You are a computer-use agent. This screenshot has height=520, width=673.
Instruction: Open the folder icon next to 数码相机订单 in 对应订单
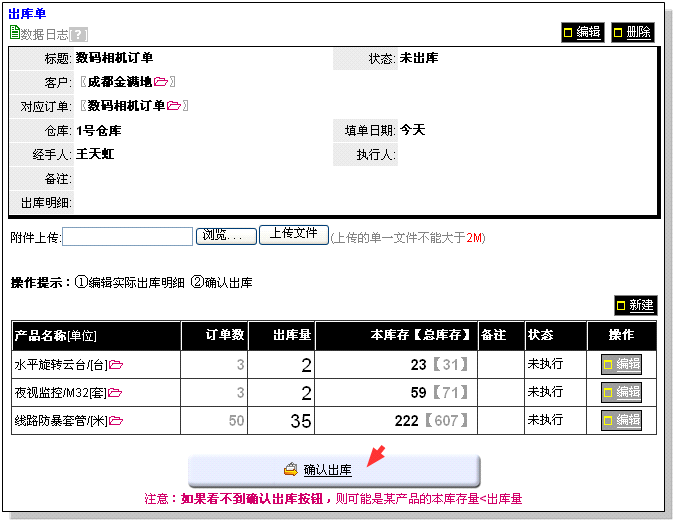[x=174, y=106]
